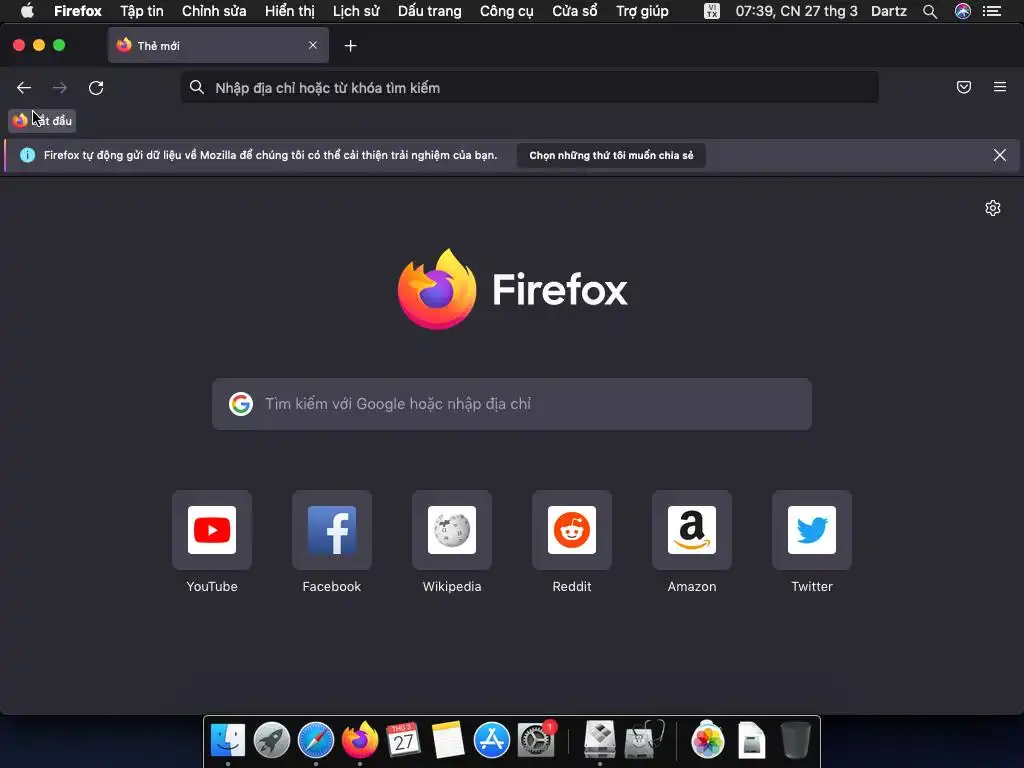Click Firefox icon in the Dock
The width and height of the screenshot is (1024, 768).
[360, 740]
